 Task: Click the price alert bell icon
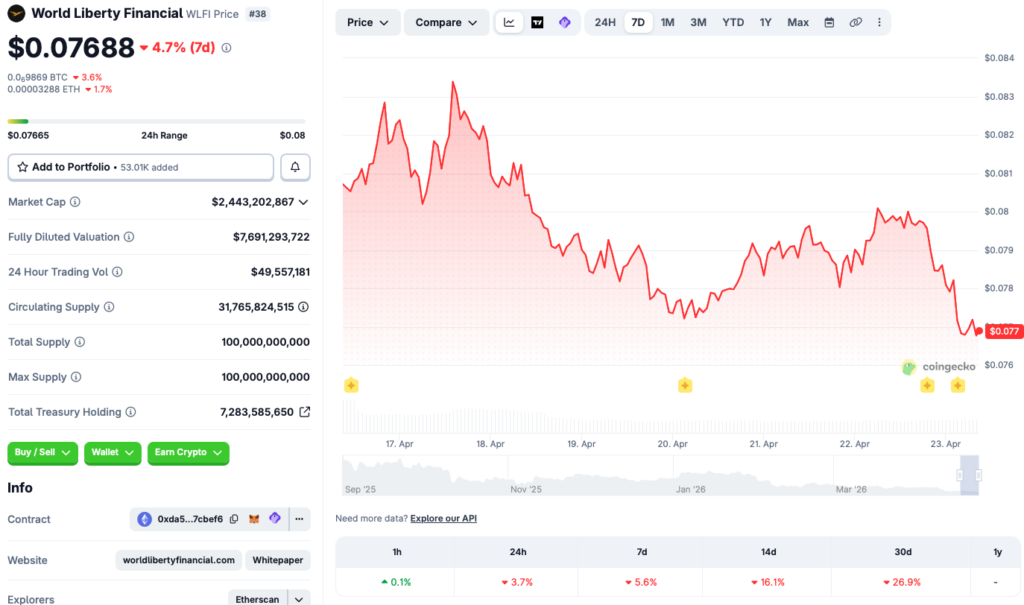pos(295,167)
